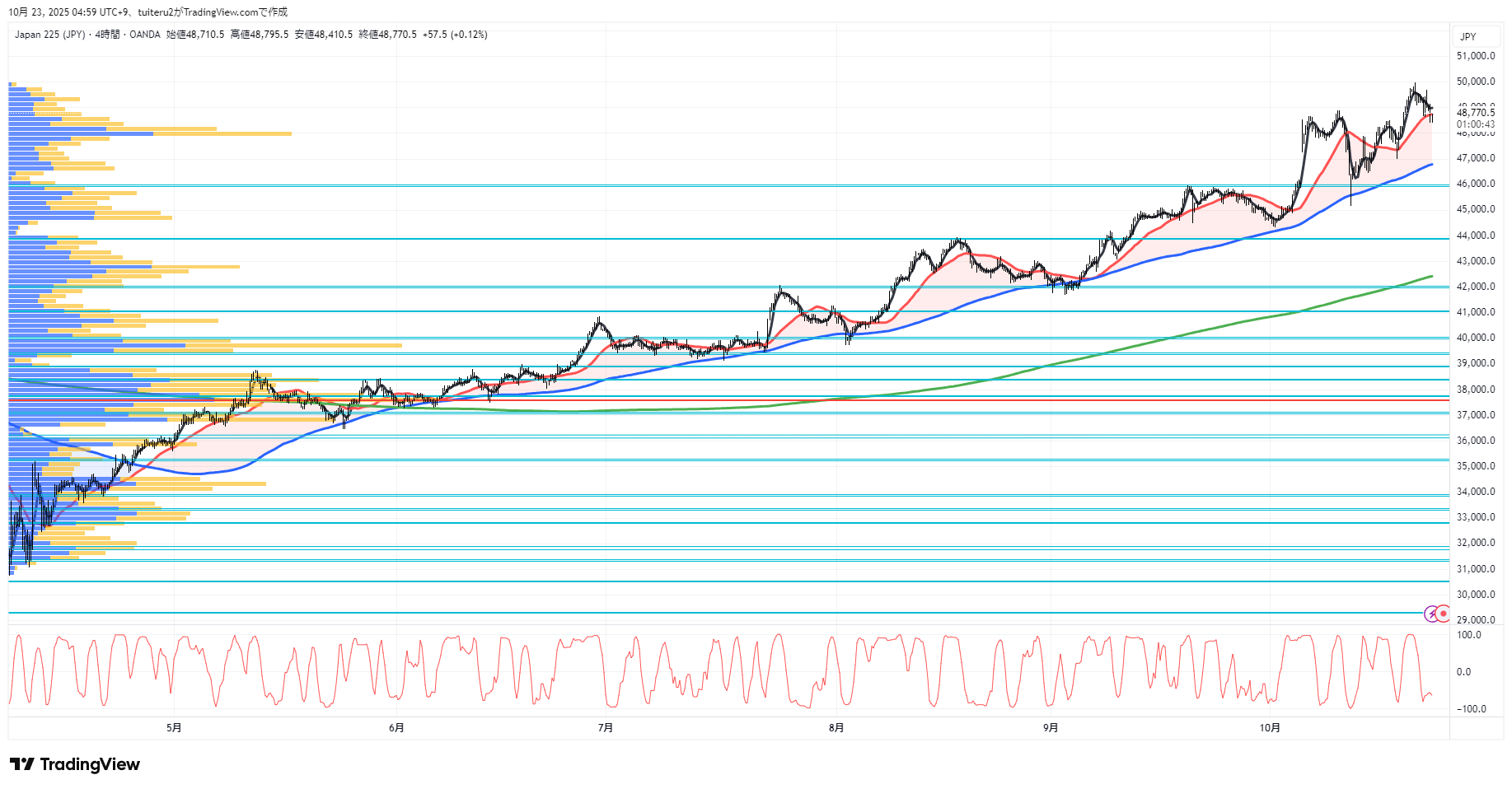This screenshot has width=1512, height=789.
Task: Click the 51,000.0 price scale label
Action: (x=1475, y=56)
